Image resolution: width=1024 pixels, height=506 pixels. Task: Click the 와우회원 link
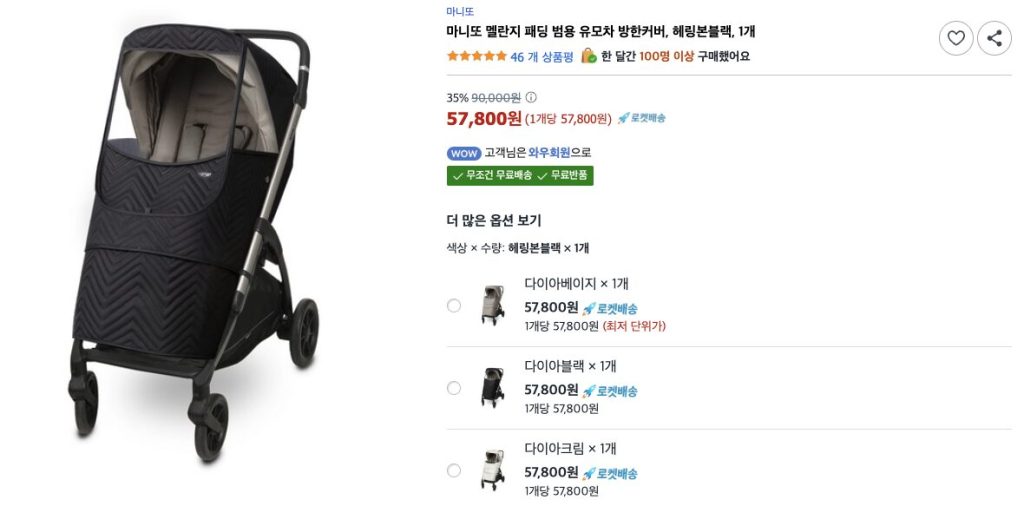(x=549, y=153)
